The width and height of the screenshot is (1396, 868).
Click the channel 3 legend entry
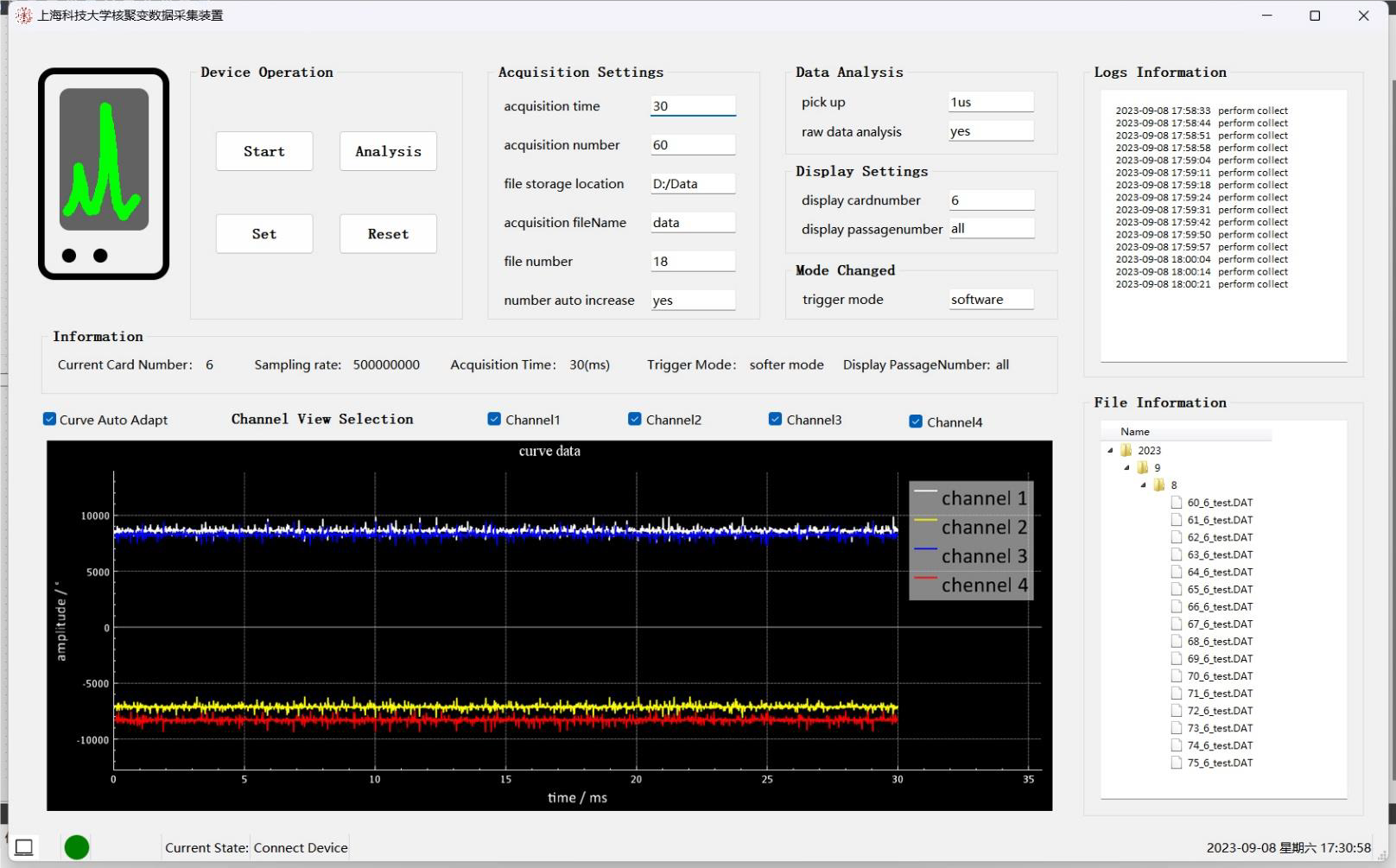pos(971,556)
